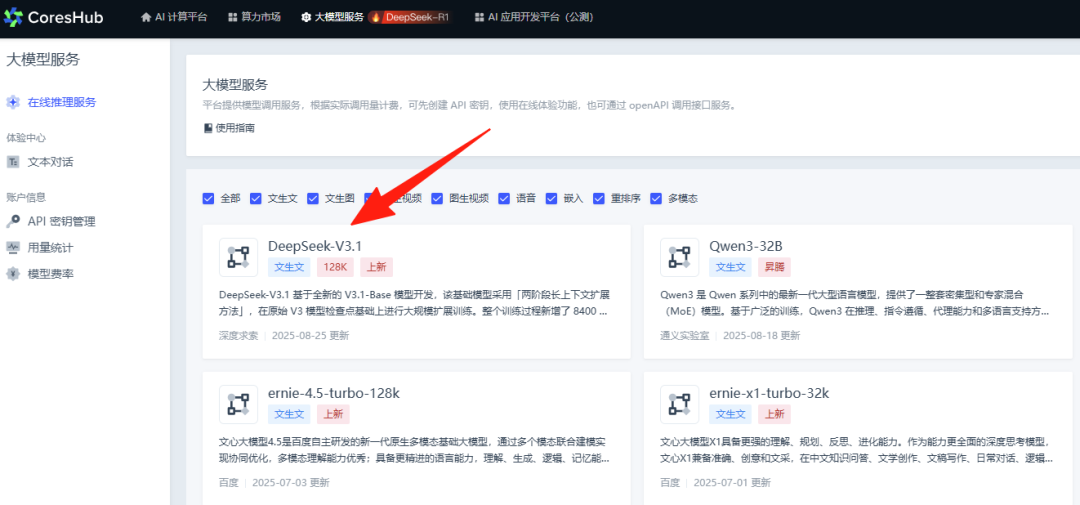Viewport: 1080px width, 505px height.
Task: Open the AI 应用开发平台 (公测) tab
Action: 534,17
